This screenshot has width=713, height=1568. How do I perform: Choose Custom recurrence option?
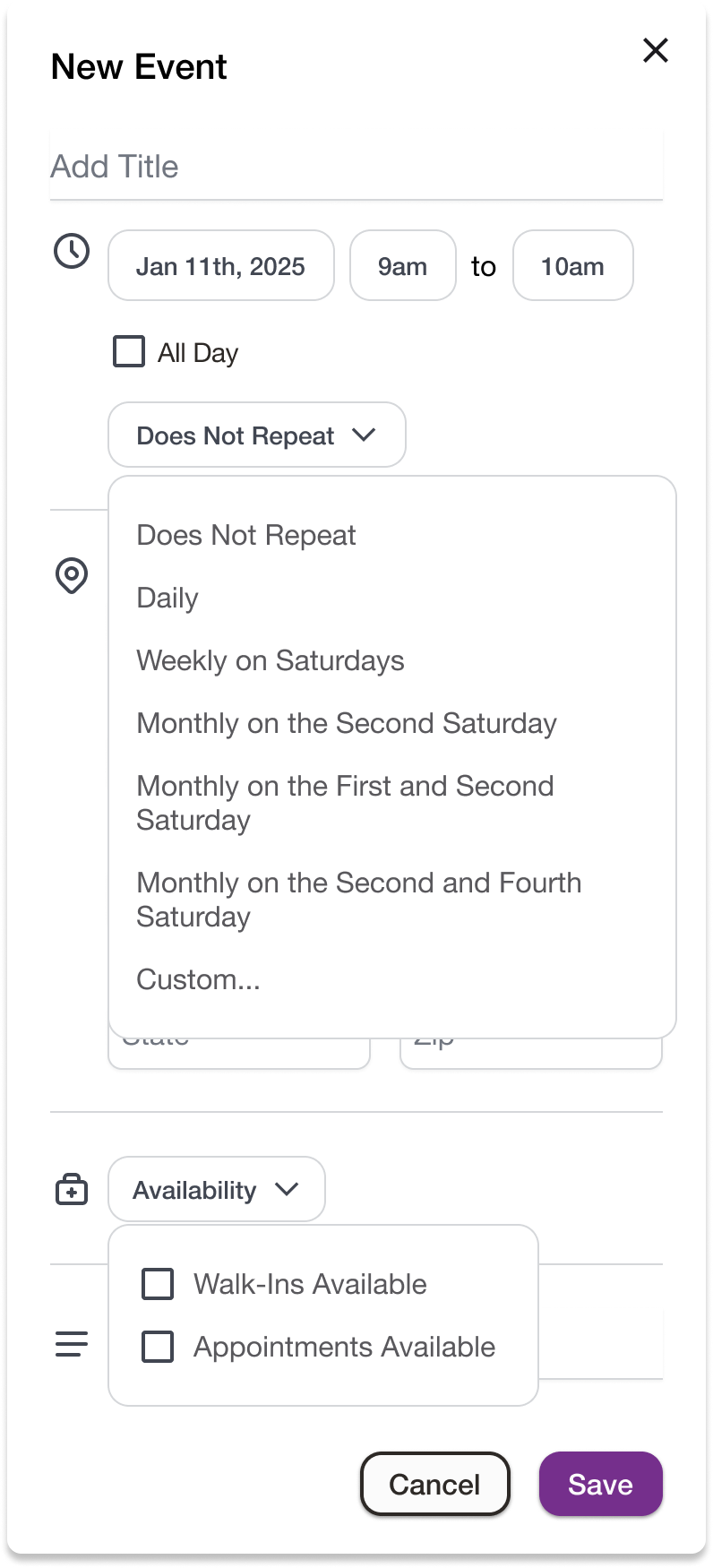click(x=198, y=979)
